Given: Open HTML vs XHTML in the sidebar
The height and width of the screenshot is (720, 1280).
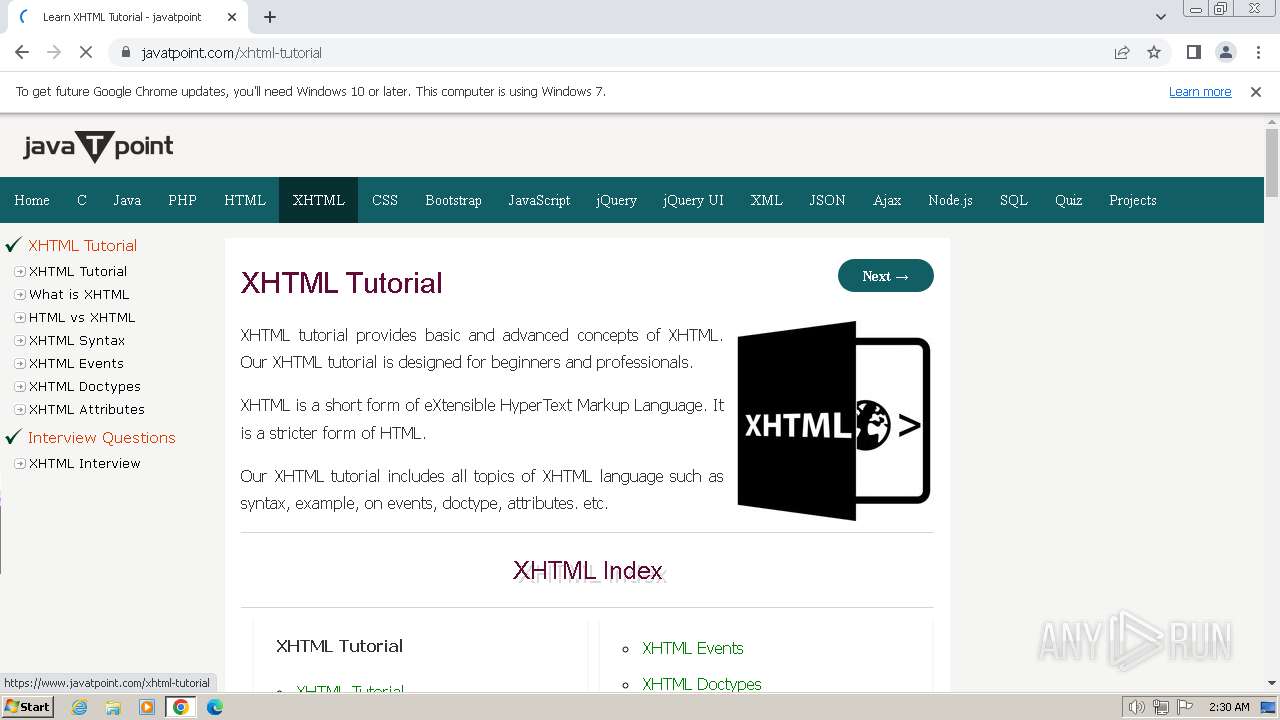Looking at the screenshot, I should tap(82, 317).
